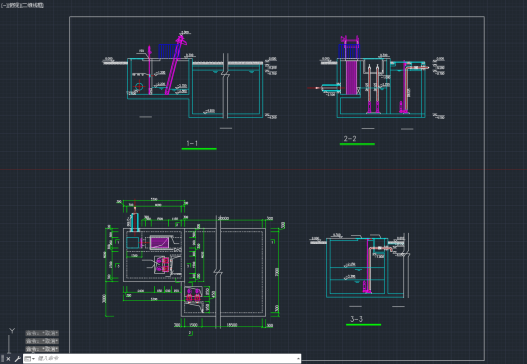Viewport: 527px width, 364px height.
Task: Expand recent commands dropdown in command line
Action: point(30,359)
